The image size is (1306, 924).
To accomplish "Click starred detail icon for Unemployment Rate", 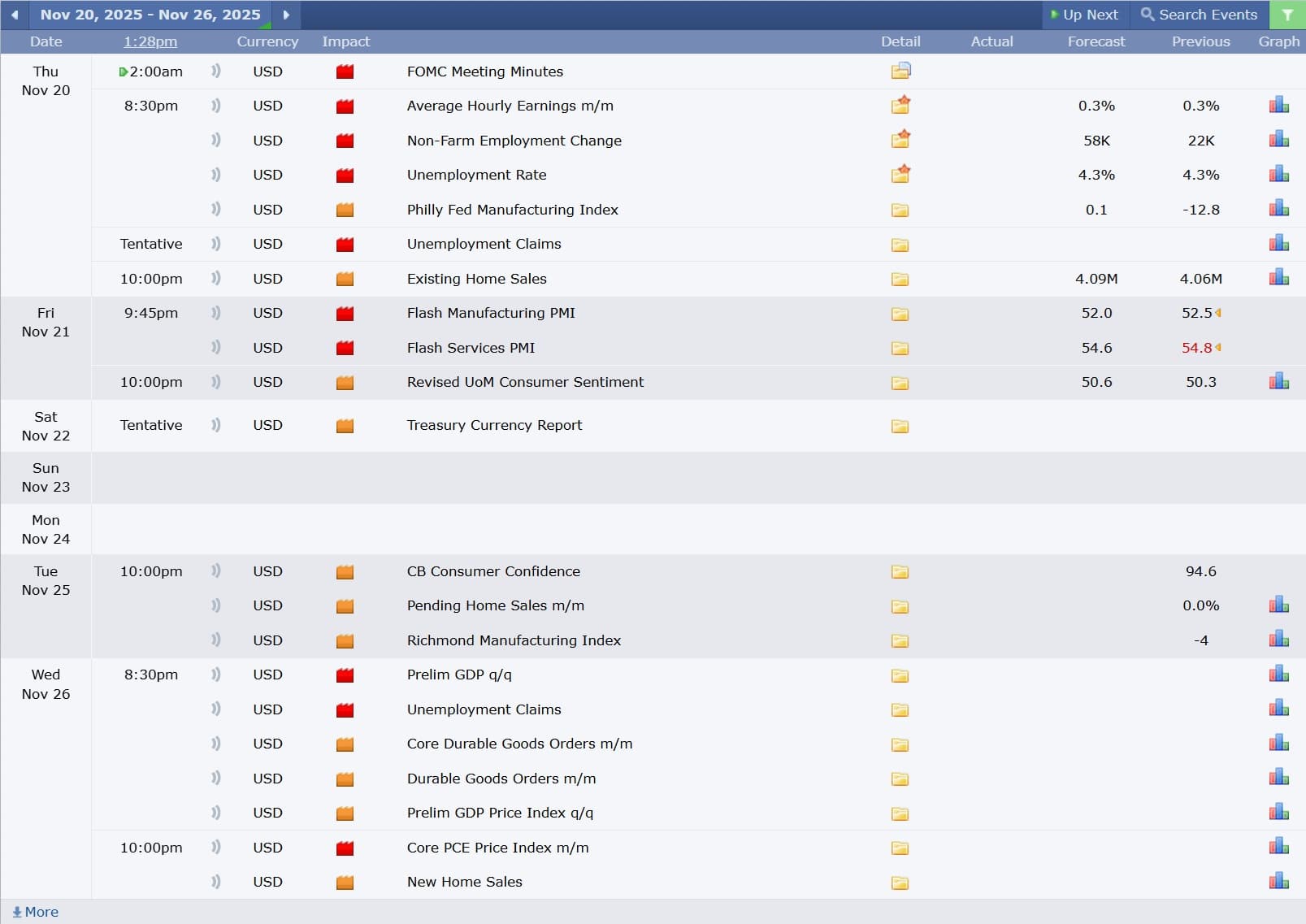I will pos(900,174).
